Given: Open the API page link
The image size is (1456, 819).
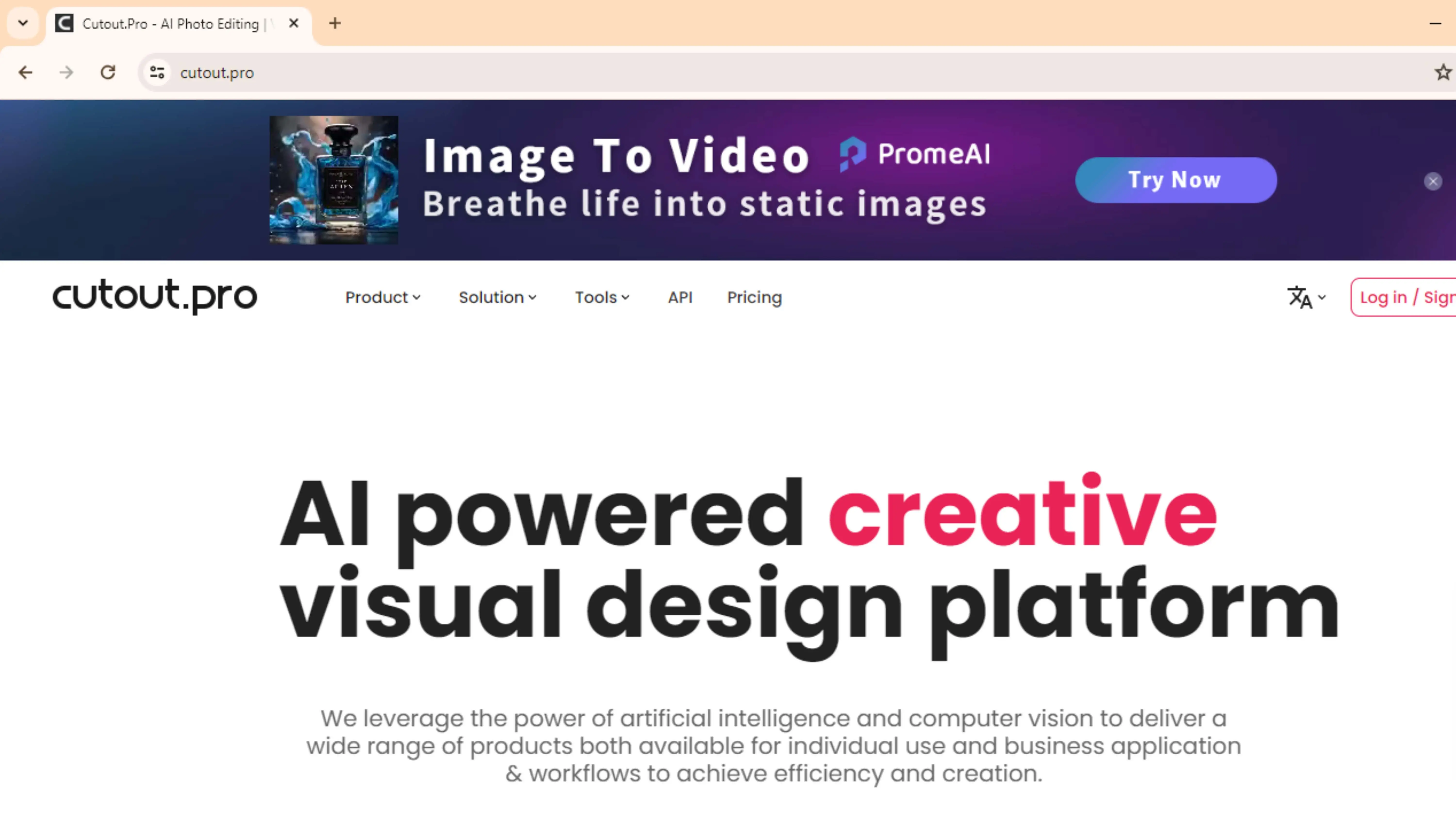Looking at the screenshot, I should click(680, 297).
